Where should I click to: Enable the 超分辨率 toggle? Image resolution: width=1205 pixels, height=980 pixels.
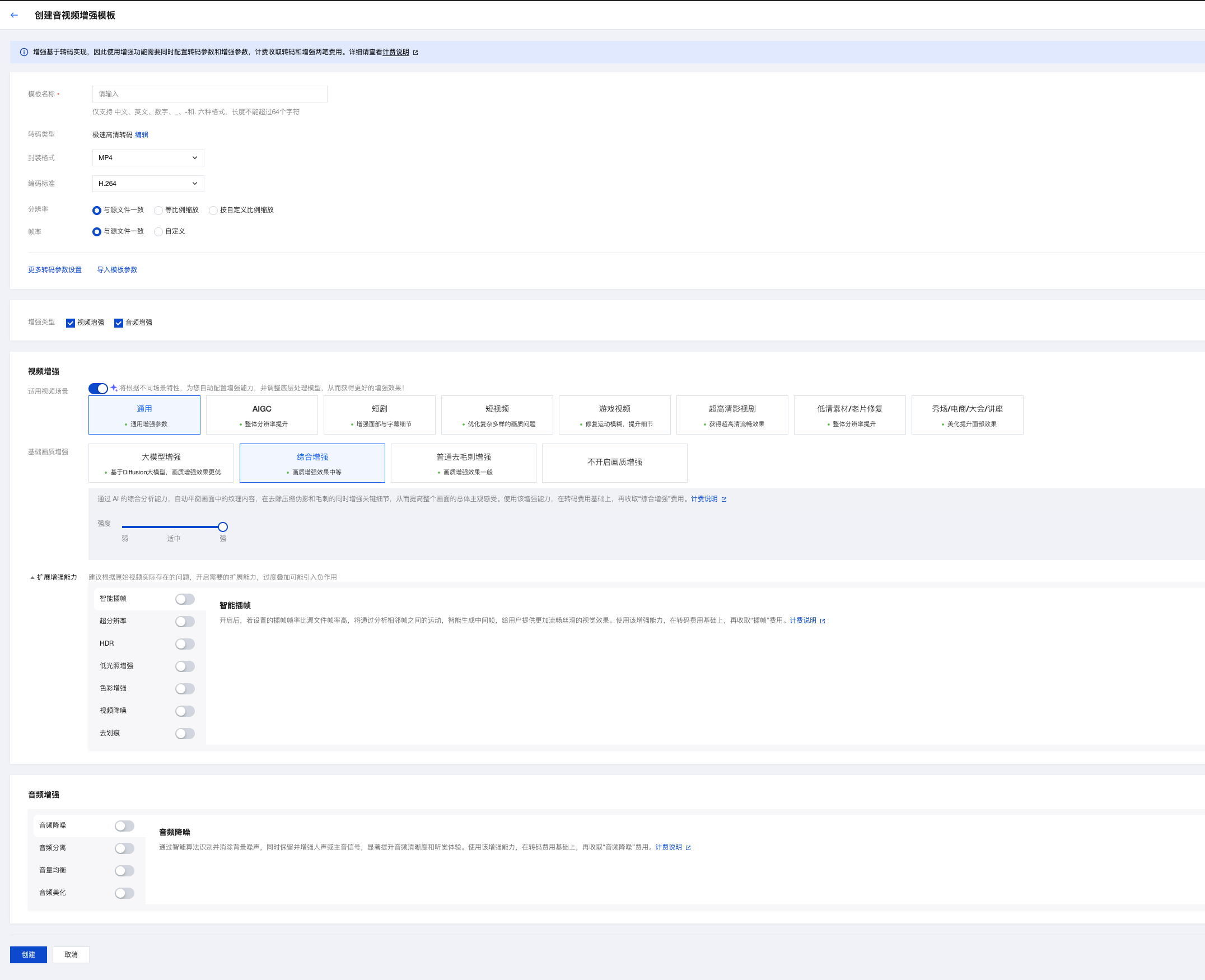(185, 622)
